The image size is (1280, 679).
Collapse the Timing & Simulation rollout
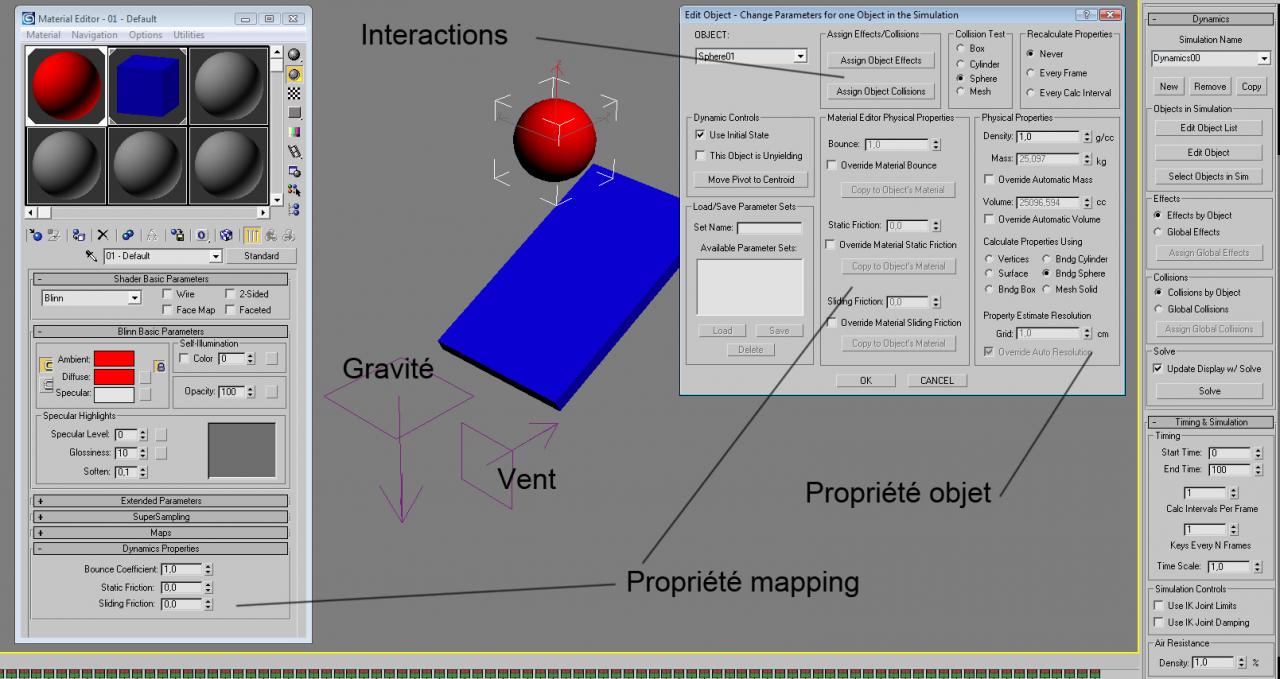(x=1211, y=422)
